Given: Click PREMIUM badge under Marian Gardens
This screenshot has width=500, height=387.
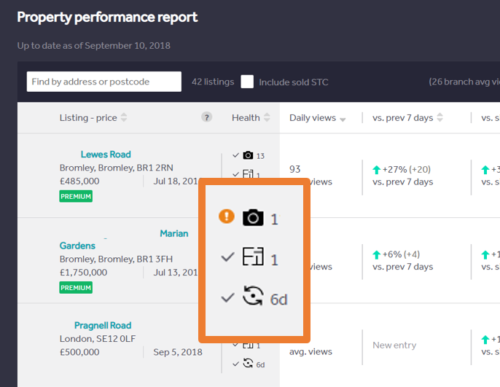Looking at the screenshot, I should tap(76, 288).
